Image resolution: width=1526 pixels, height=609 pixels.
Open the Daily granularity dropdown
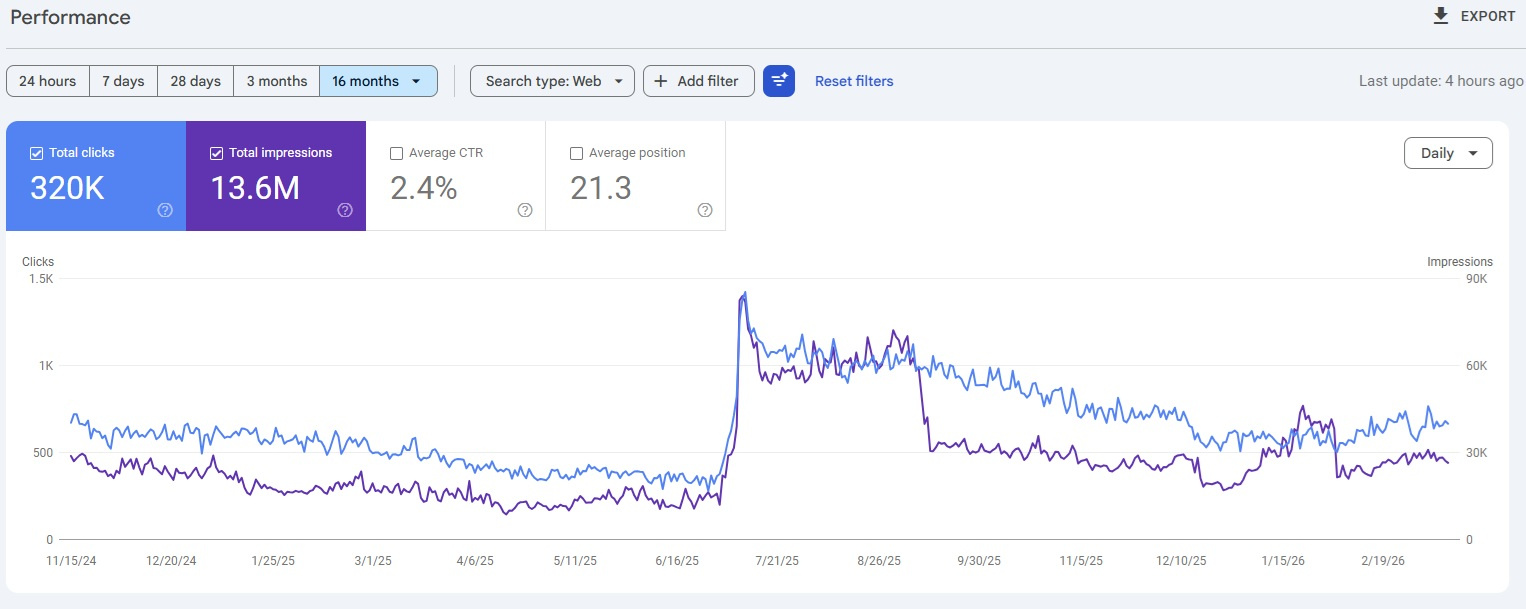(1448, 153)
